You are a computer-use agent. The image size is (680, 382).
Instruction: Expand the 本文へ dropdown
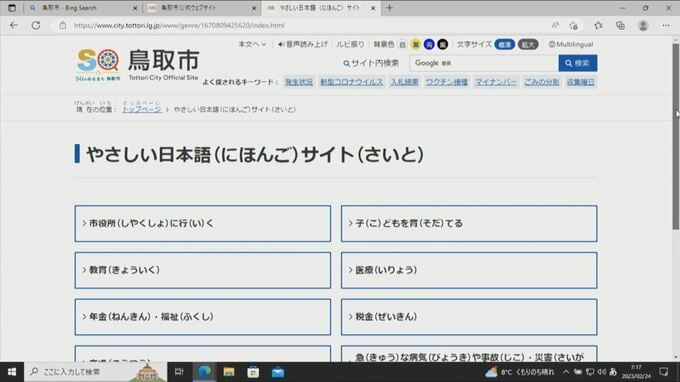[x=252, y=44]
